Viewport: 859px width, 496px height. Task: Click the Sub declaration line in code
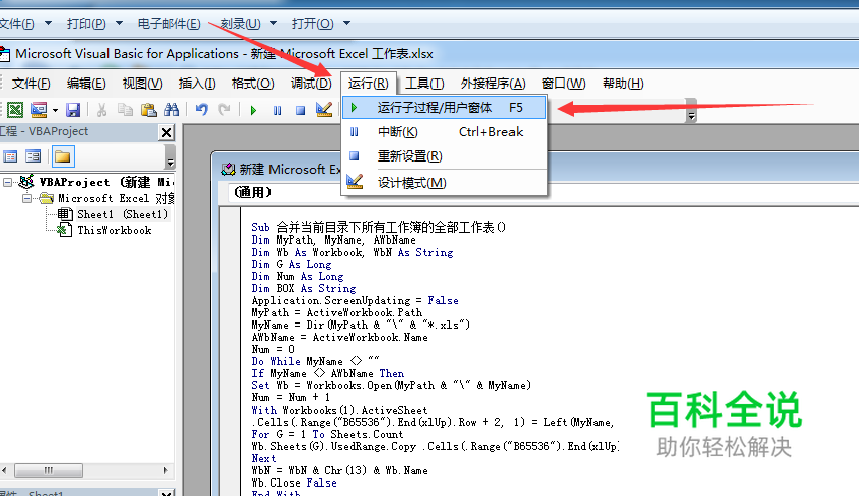pos(379,227)
